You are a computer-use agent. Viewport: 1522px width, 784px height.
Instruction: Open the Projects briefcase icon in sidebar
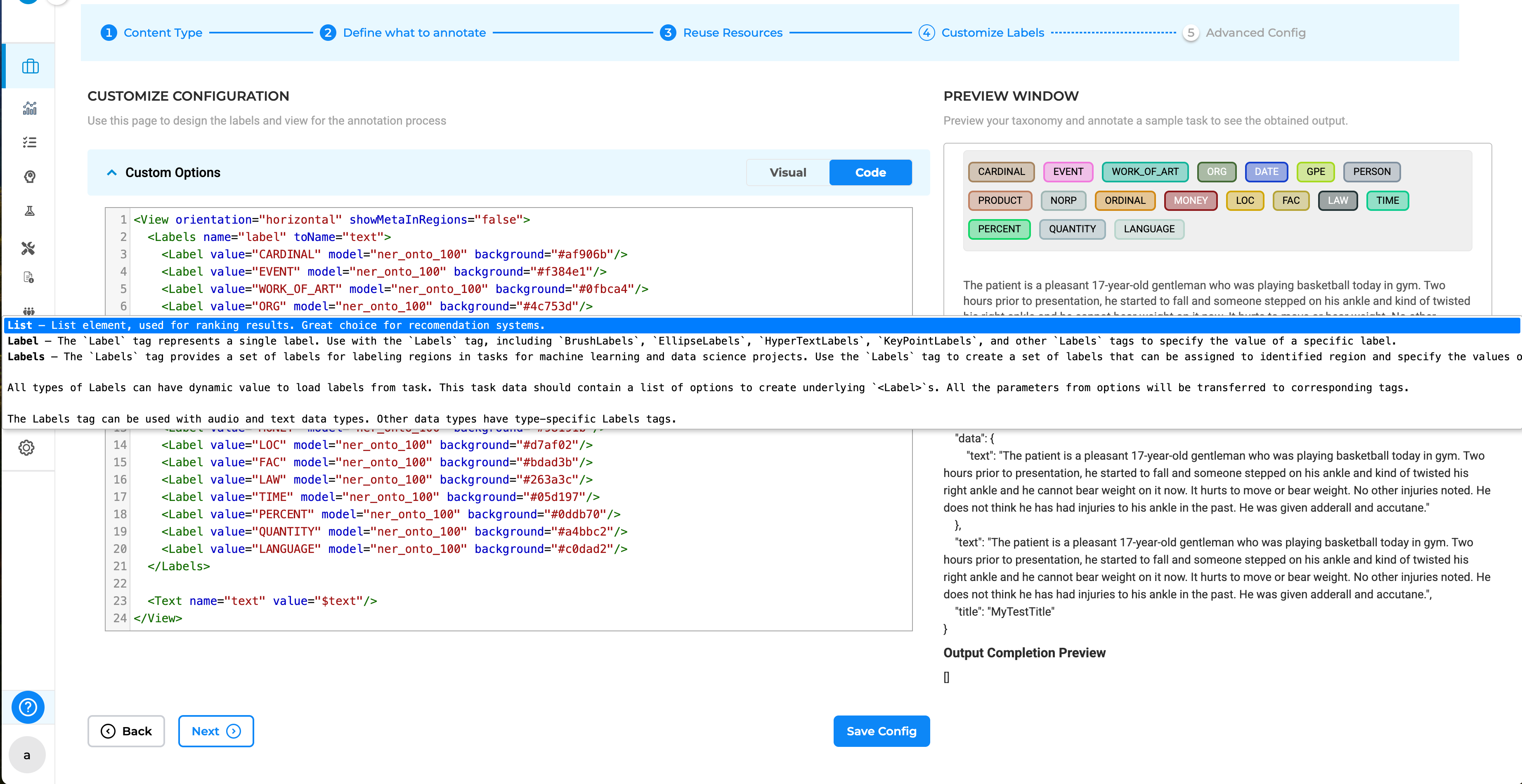(x=30, y=66)
